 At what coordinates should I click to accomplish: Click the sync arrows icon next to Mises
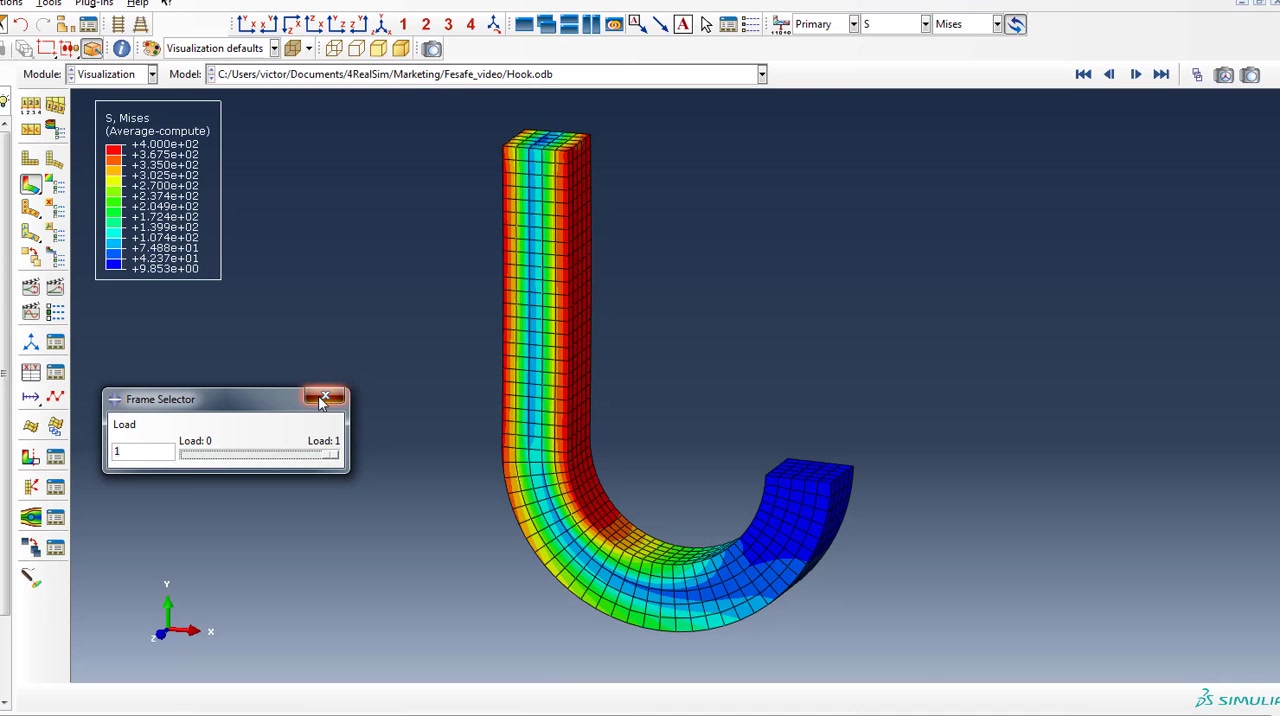point(1015,24)
